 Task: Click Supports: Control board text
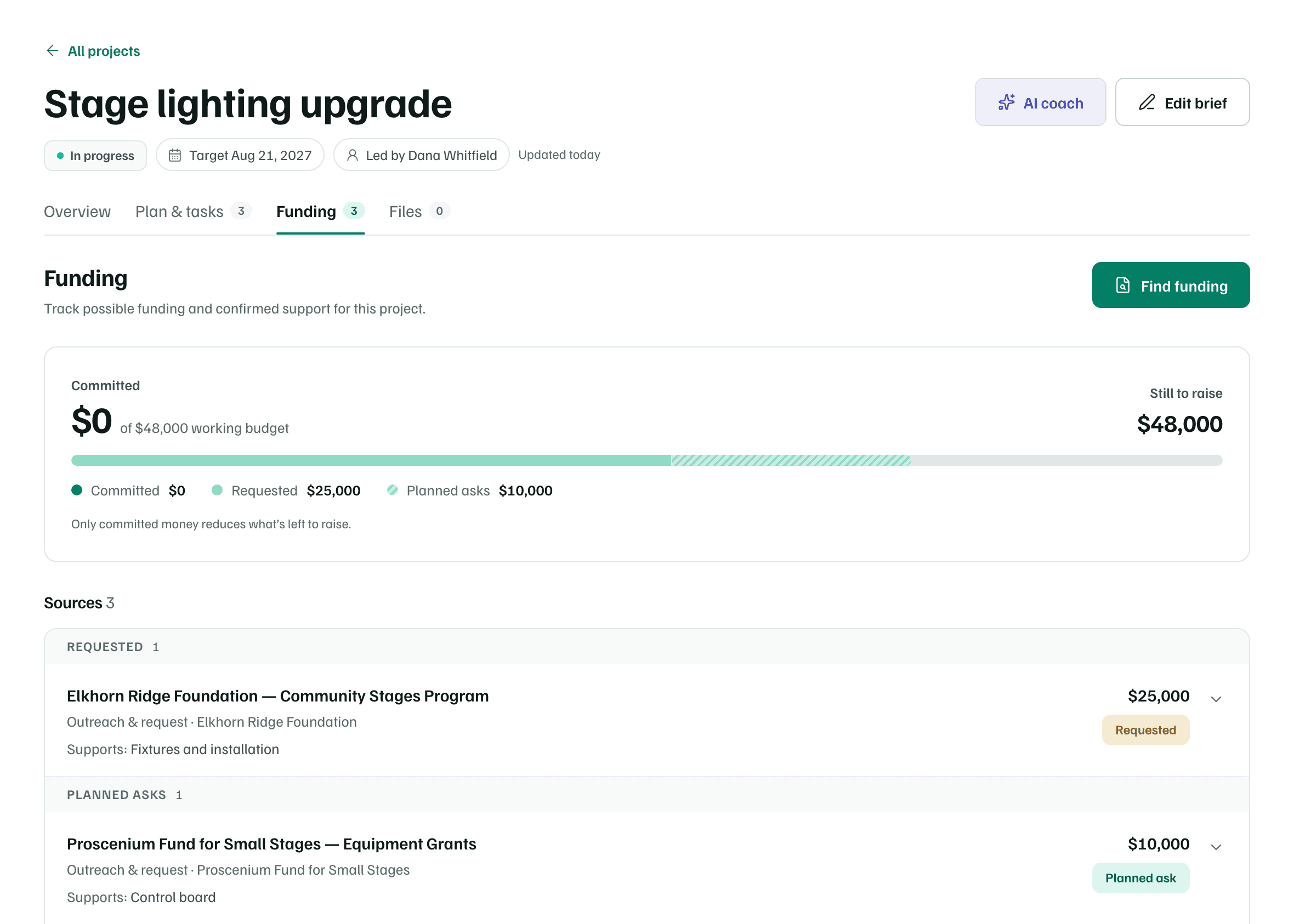(141, 897)
